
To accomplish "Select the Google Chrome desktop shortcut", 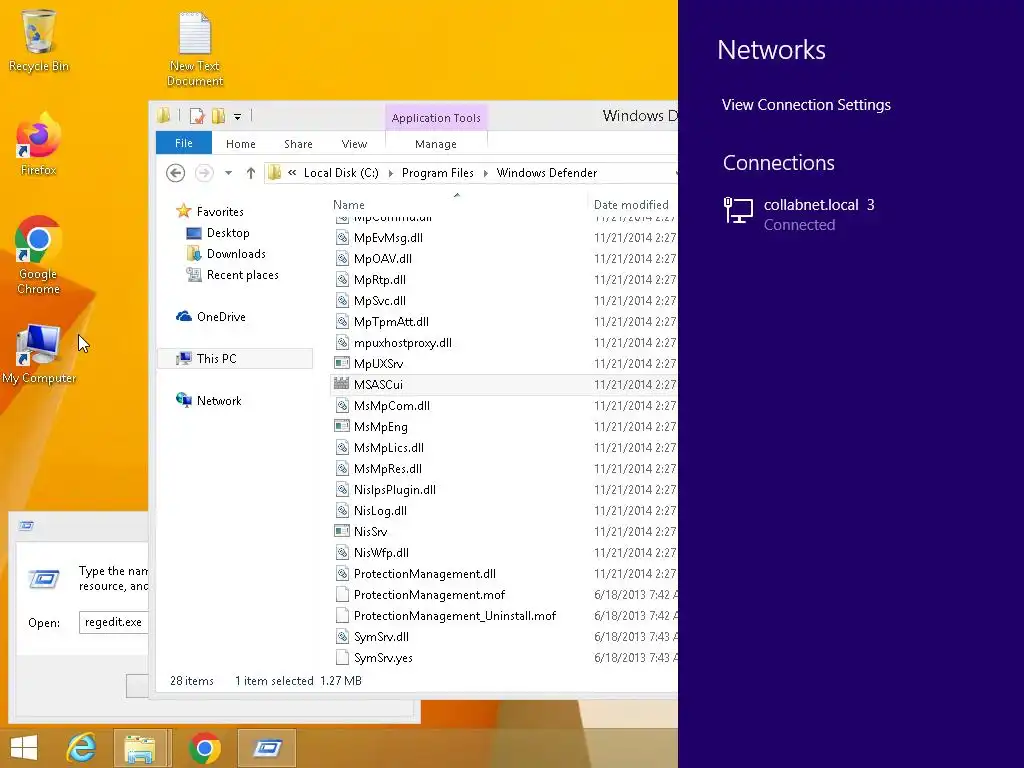I will 39,255.
